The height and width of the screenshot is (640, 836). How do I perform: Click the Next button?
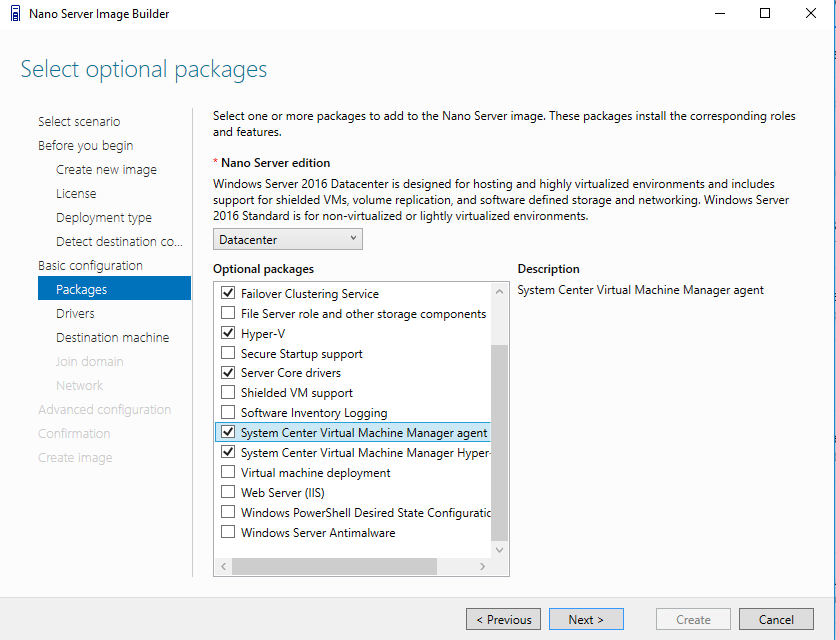coord(586,619)
